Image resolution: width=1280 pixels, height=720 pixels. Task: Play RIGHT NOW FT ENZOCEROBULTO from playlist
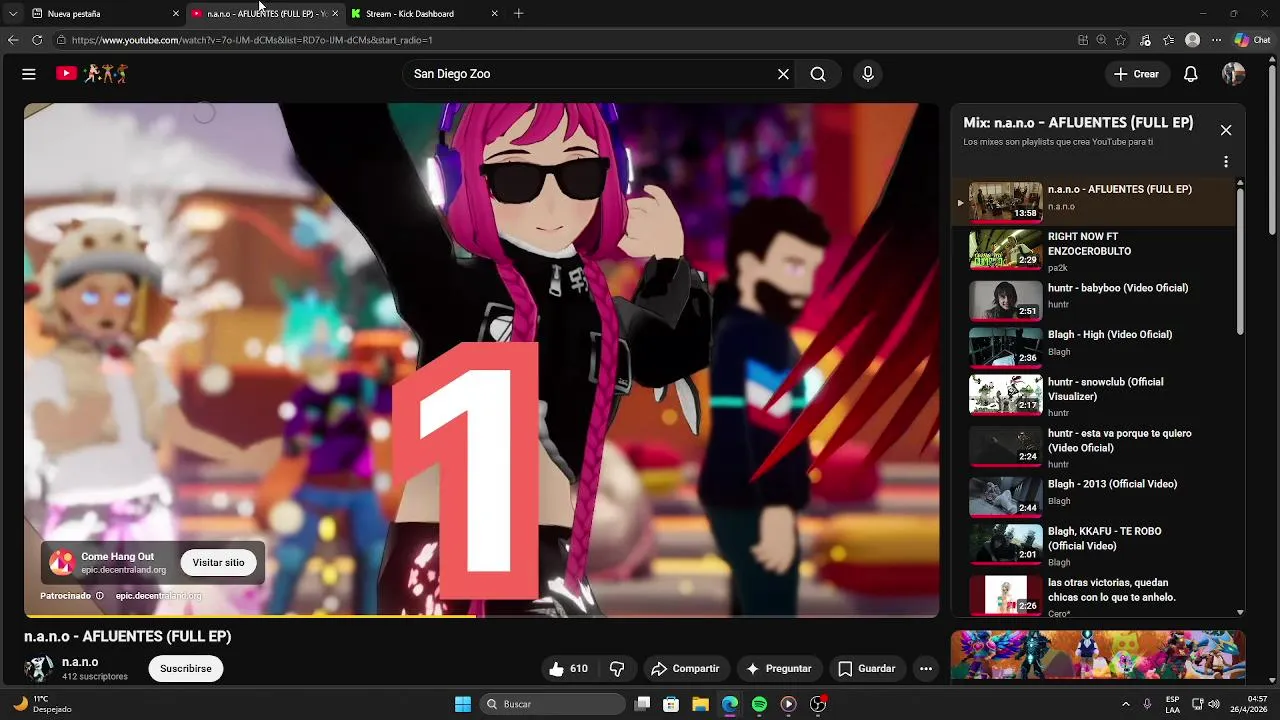[1095, 251]
